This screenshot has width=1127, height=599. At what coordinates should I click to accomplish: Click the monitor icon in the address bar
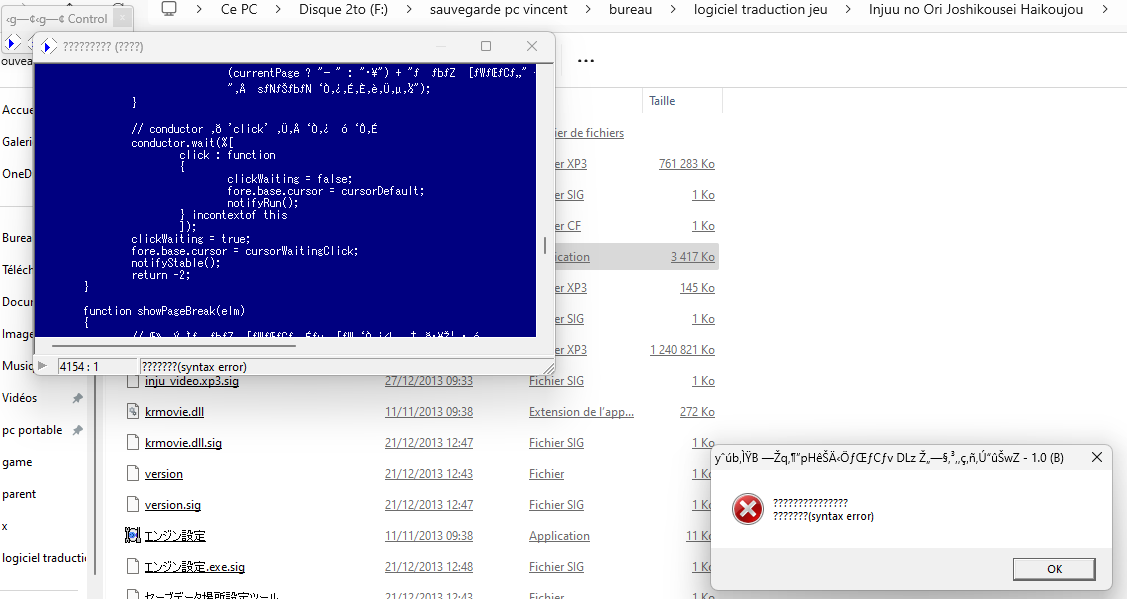[169, 9]
